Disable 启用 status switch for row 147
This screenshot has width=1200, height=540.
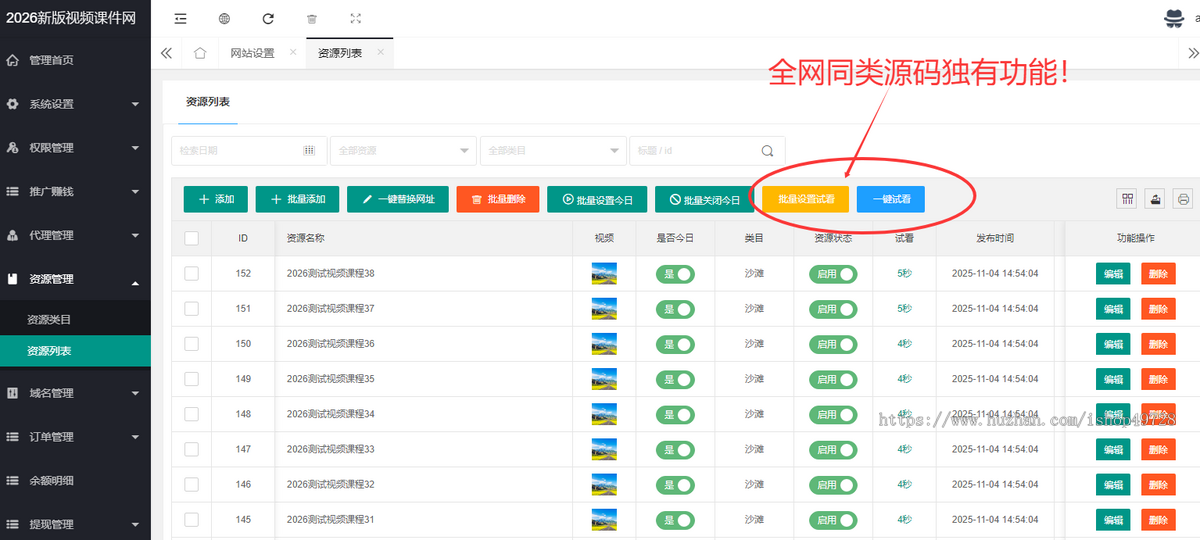(833, 449)
